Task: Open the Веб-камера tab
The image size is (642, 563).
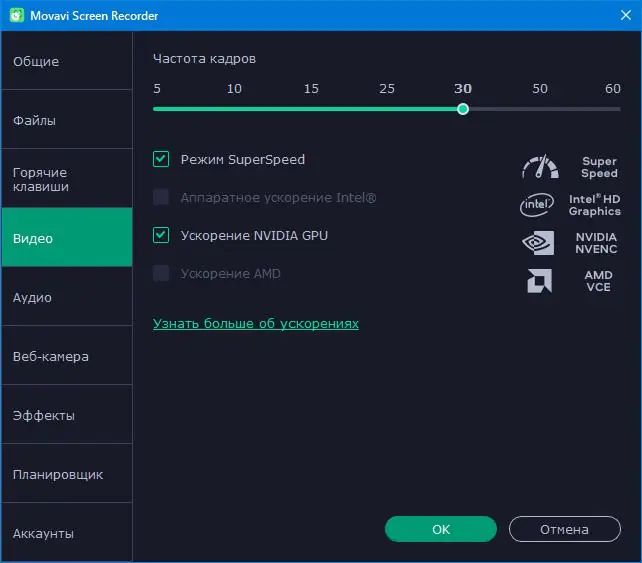Action: tap(67, 356)
